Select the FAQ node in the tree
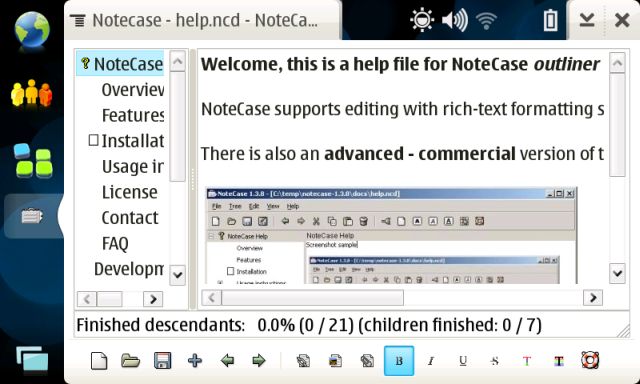 coord(115,244)
